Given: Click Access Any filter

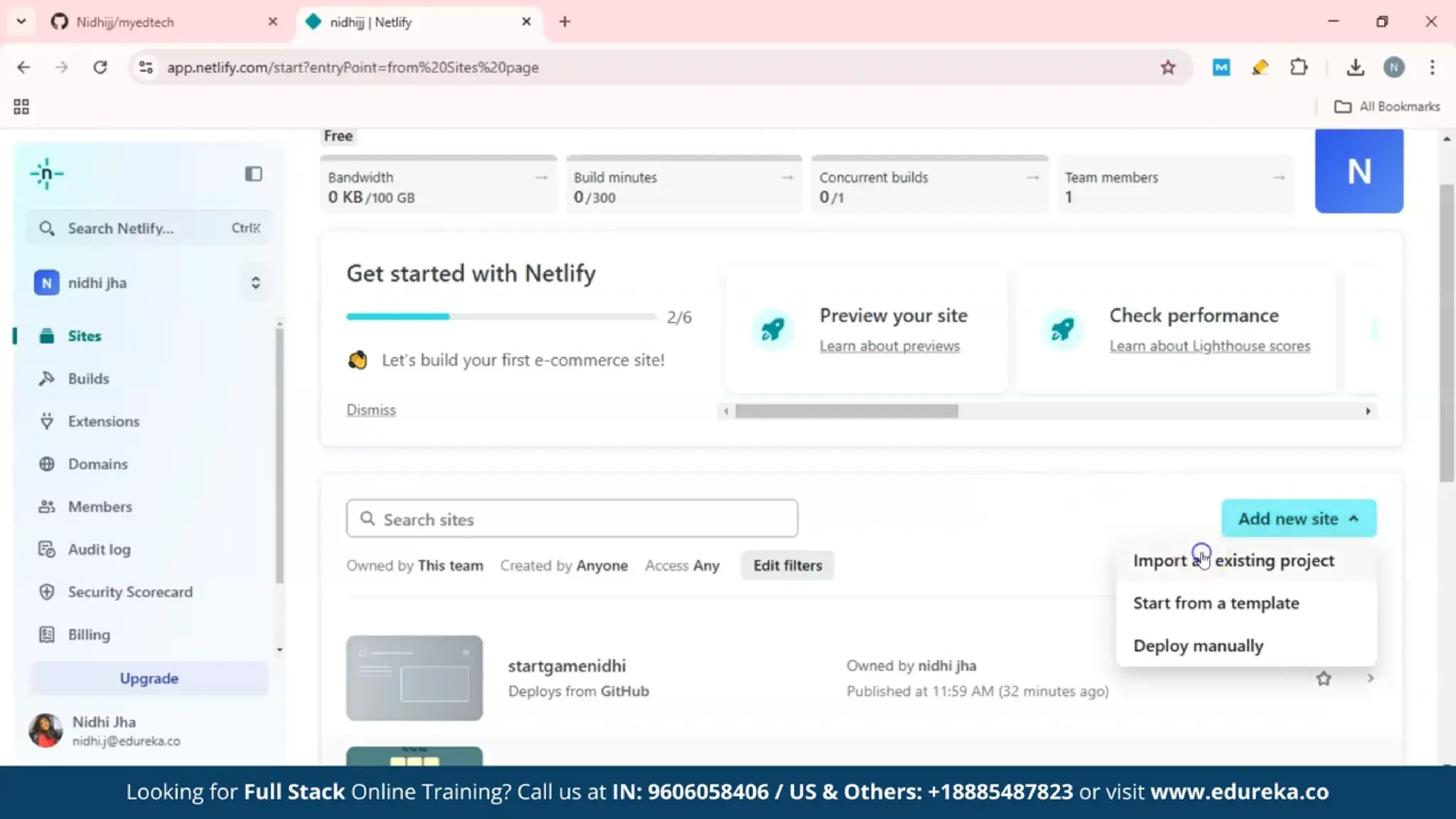Looking at the screenshot, I should [682, 565].
